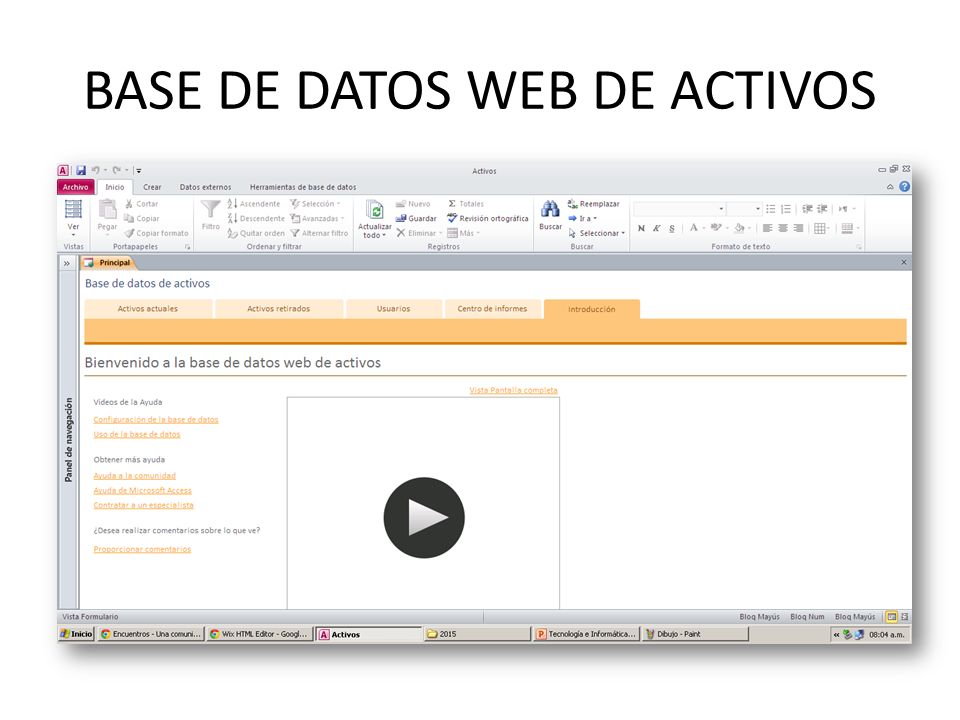Switch to the Crear ribbon tab

click(x=152, y=187)
